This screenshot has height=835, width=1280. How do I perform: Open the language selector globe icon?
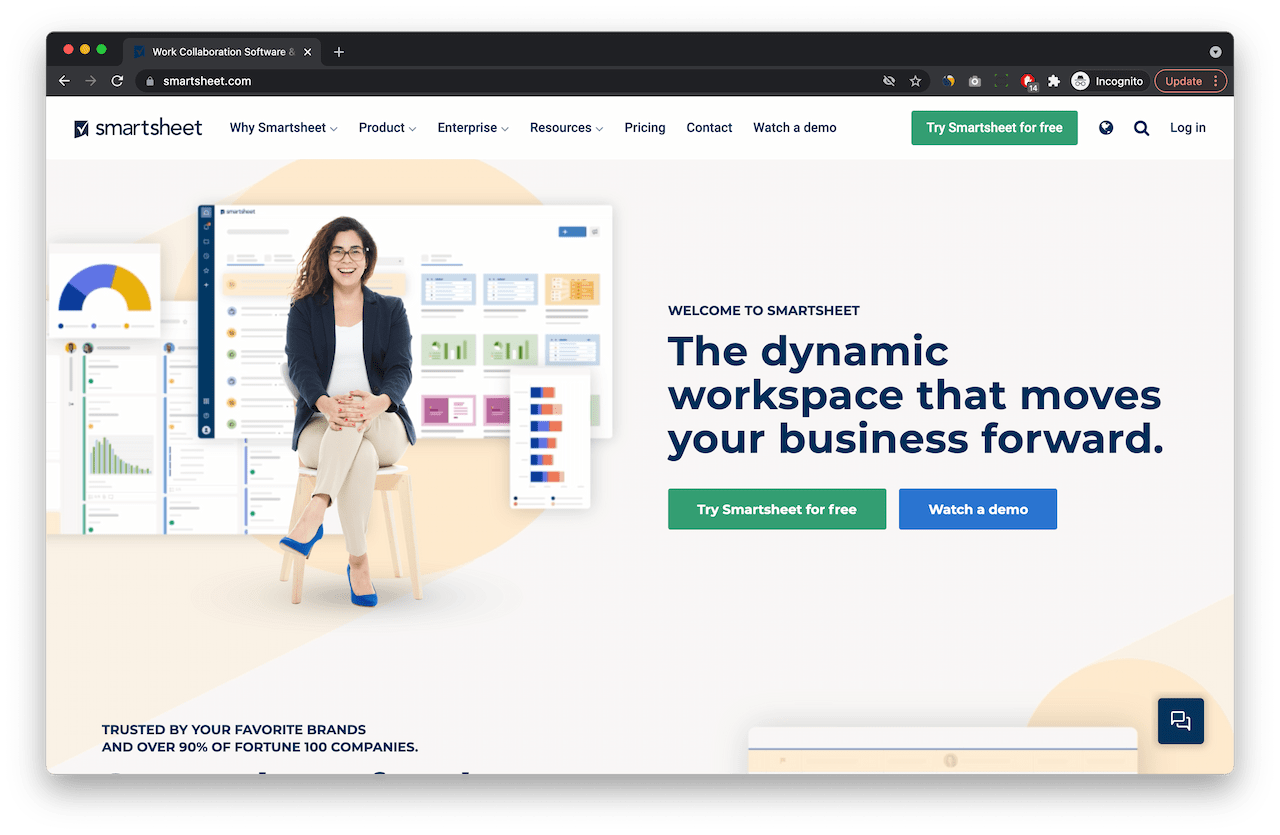click(x=1105, y=128)
